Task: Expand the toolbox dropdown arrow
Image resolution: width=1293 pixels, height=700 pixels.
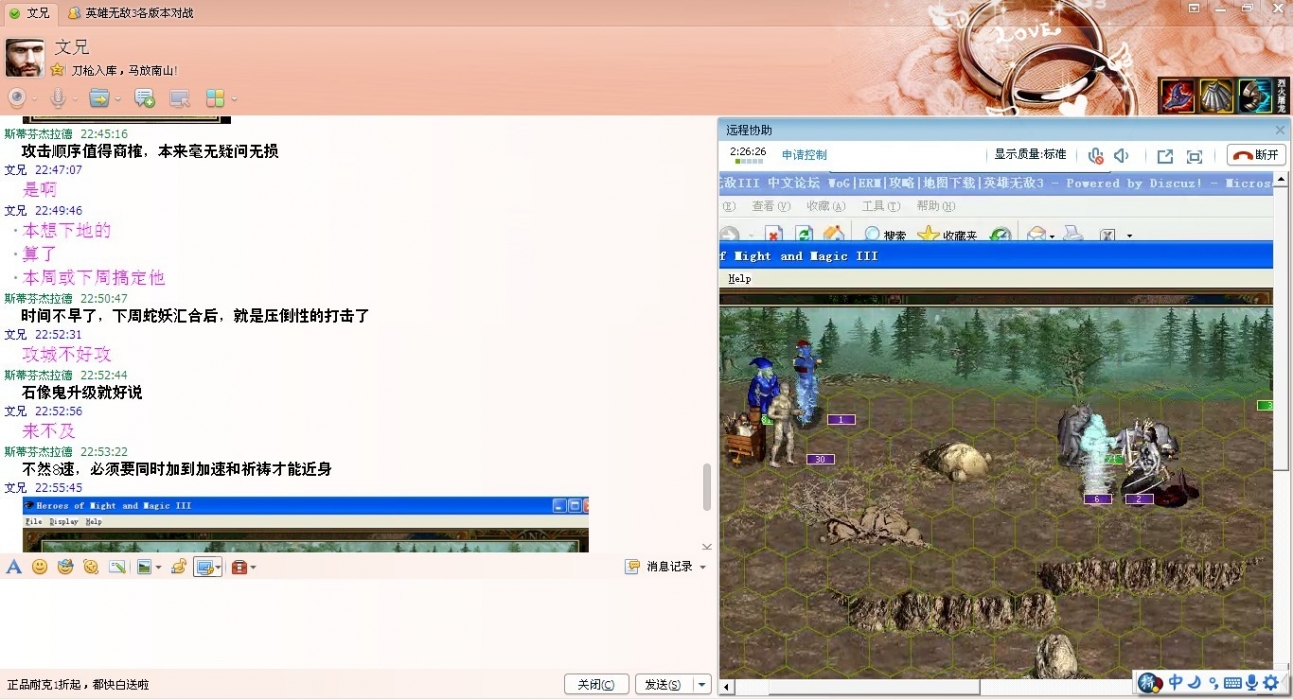Action: (253, 568)
